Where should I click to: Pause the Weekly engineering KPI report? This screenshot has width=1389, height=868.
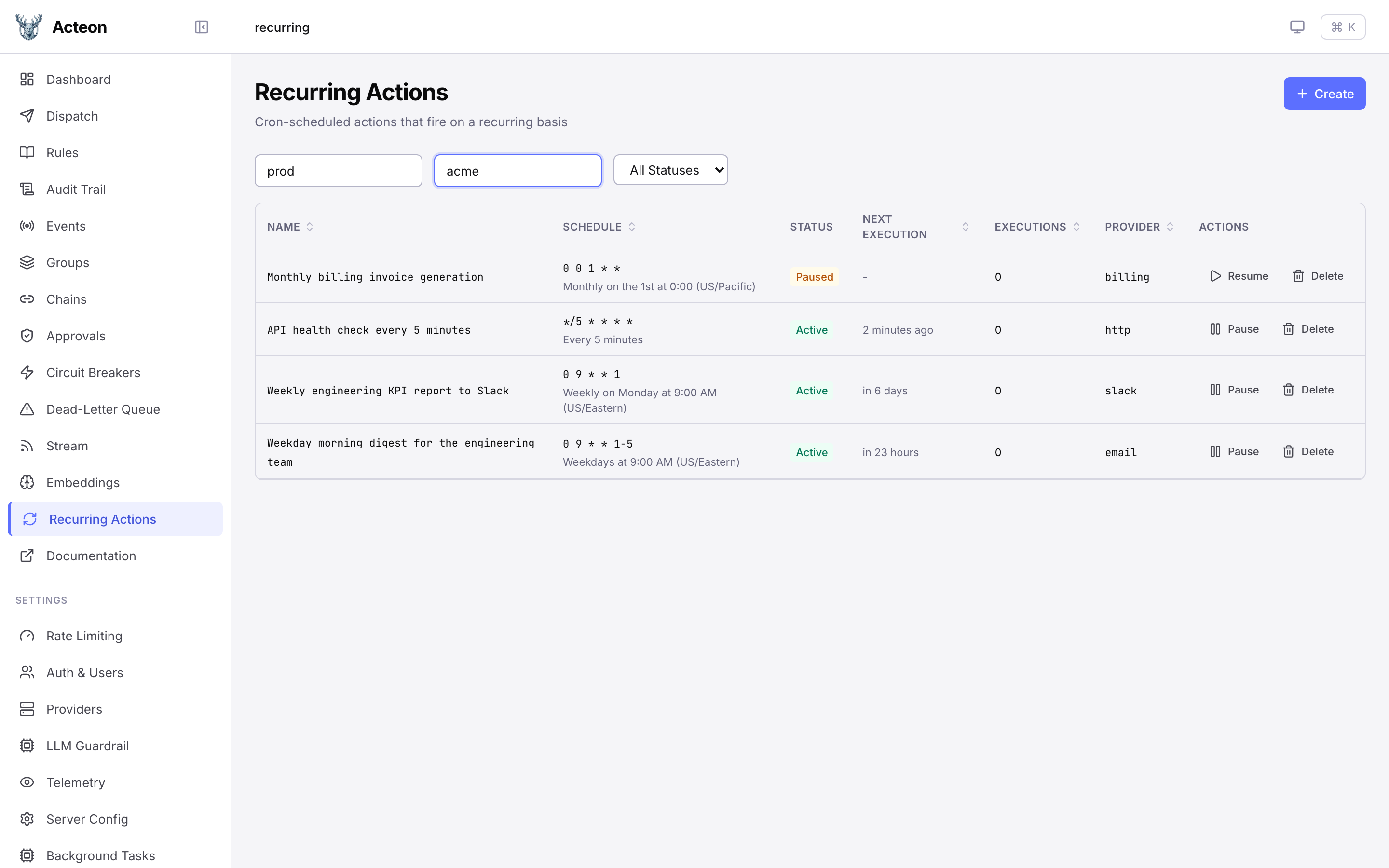[x=1234, y=390]
